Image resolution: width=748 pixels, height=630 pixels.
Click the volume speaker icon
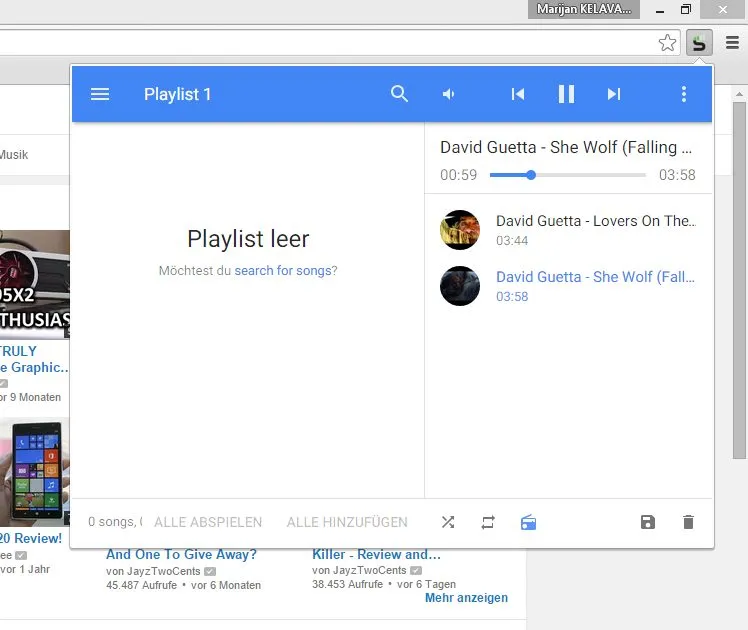tap(448, 94)
